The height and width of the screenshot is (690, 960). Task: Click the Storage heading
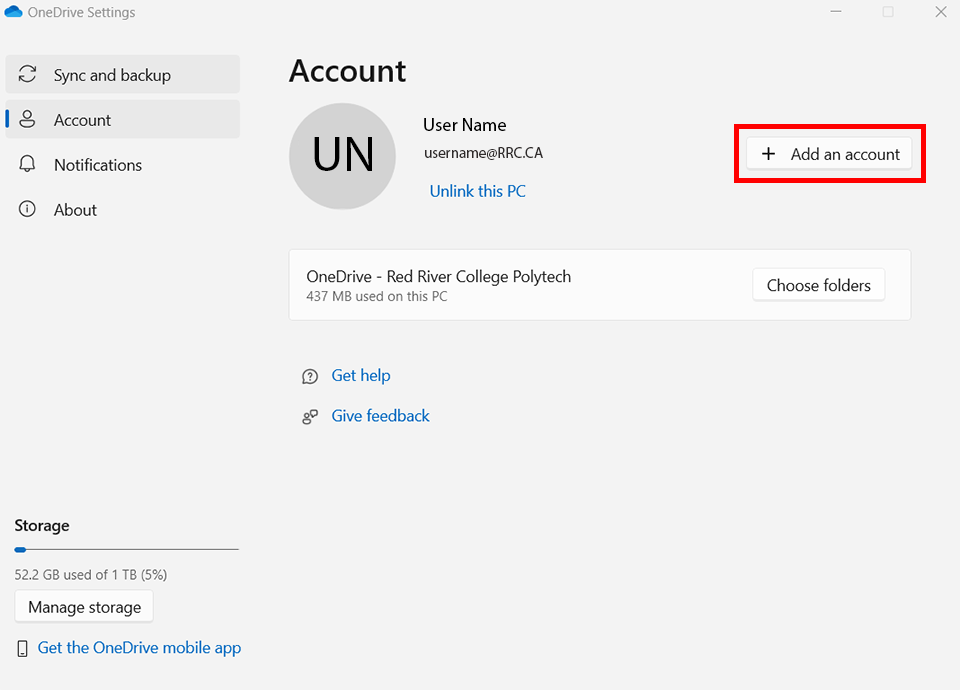(x=42, y=526)
